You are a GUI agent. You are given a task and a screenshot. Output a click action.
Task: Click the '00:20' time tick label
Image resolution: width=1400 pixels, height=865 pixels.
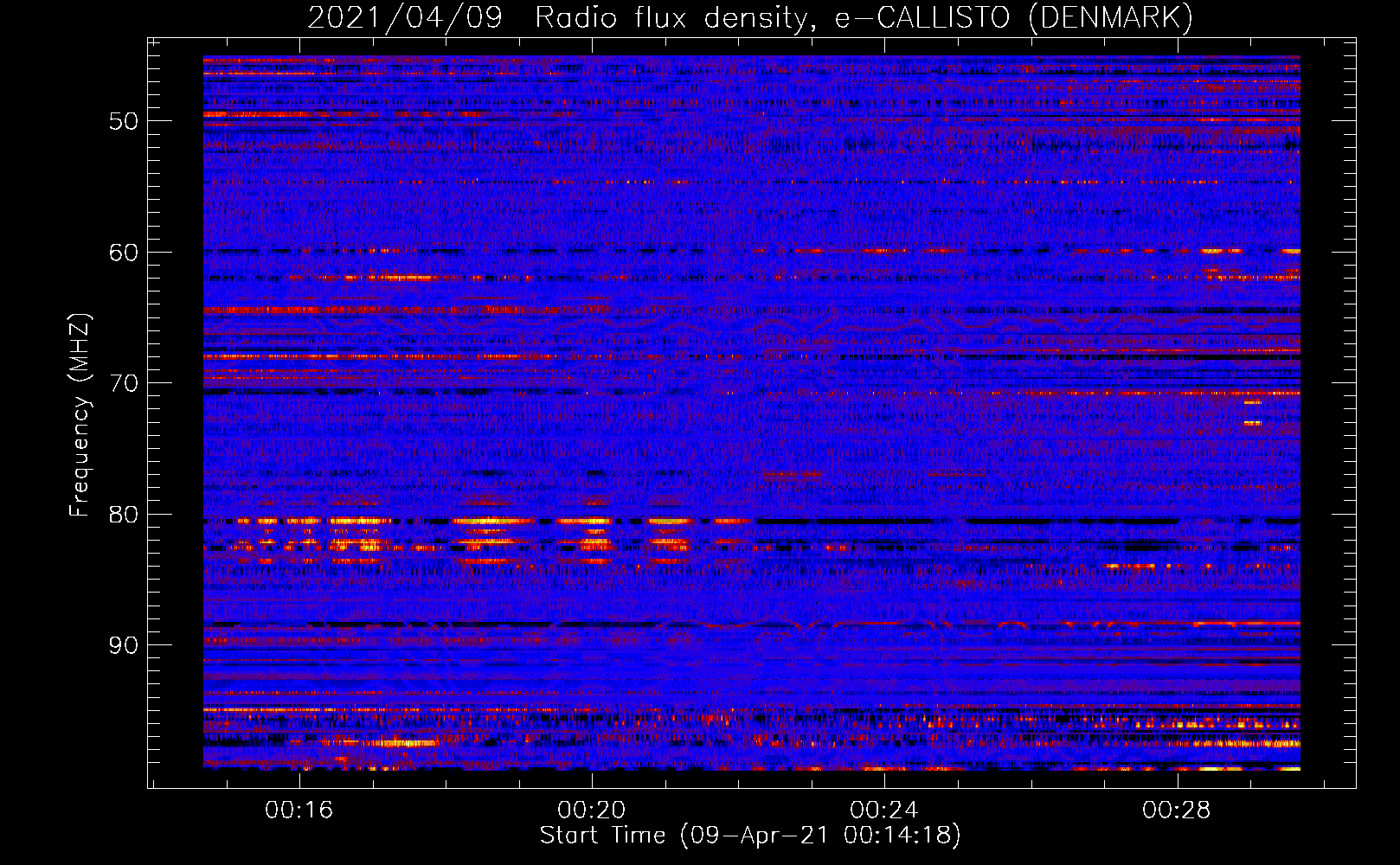coord(592,811)
